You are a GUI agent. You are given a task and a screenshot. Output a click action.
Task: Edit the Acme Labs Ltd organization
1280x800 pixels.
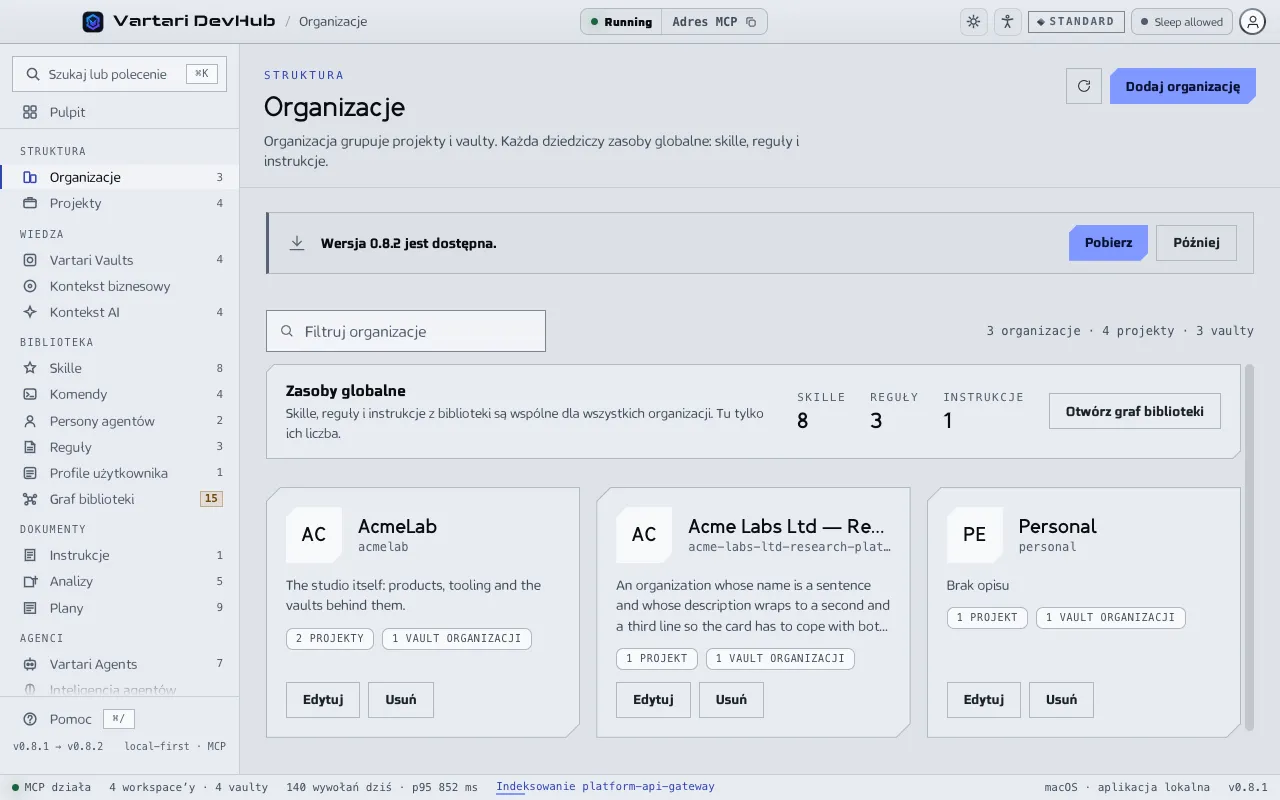(653, 700)
